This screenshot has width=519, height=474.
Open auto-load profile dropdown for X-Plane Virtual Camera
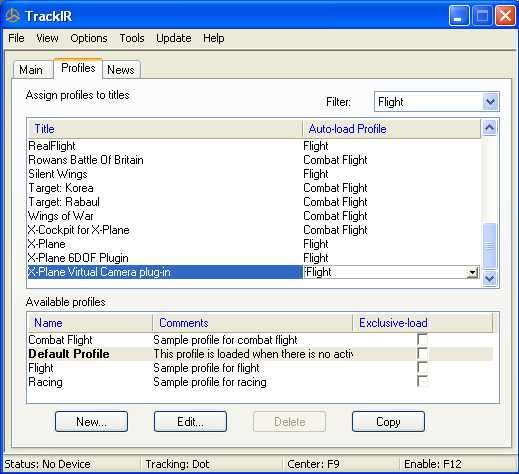(x=472, y=272)
